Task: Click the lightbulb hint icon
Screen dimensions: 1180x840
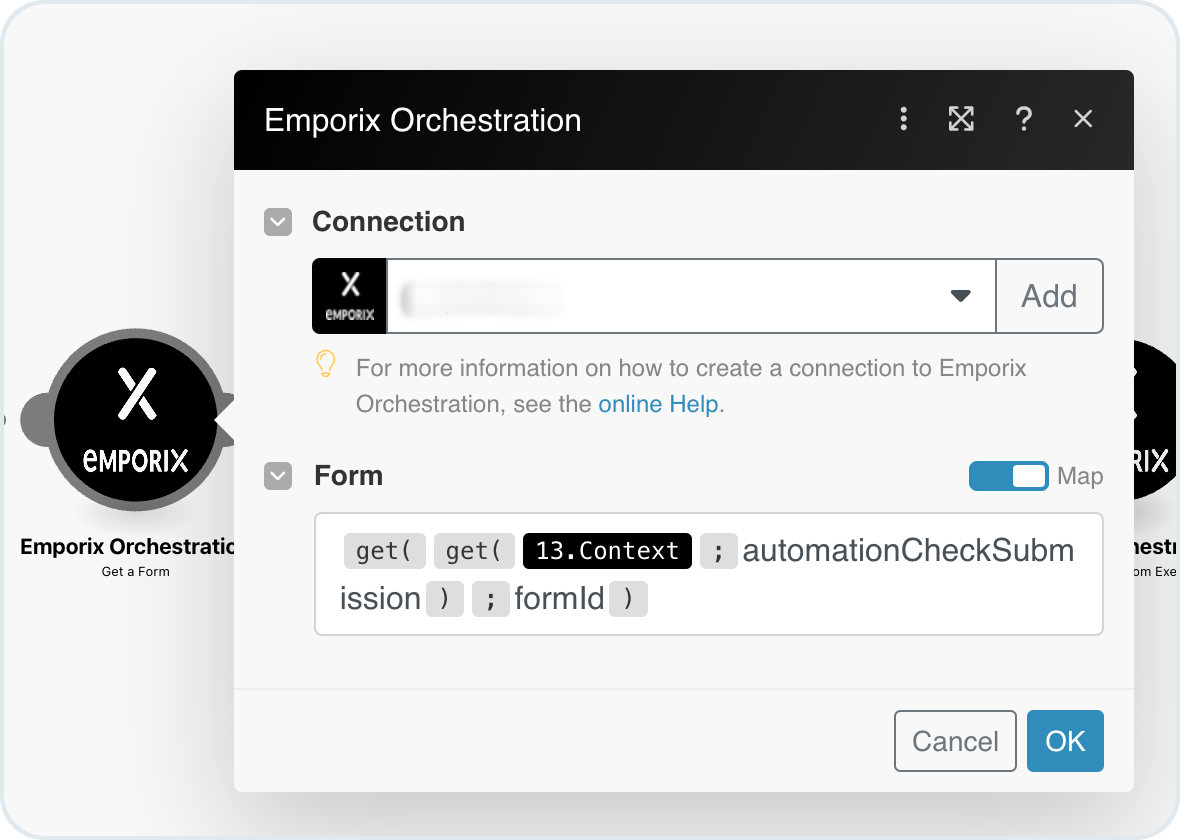Action: pos(325,364)
